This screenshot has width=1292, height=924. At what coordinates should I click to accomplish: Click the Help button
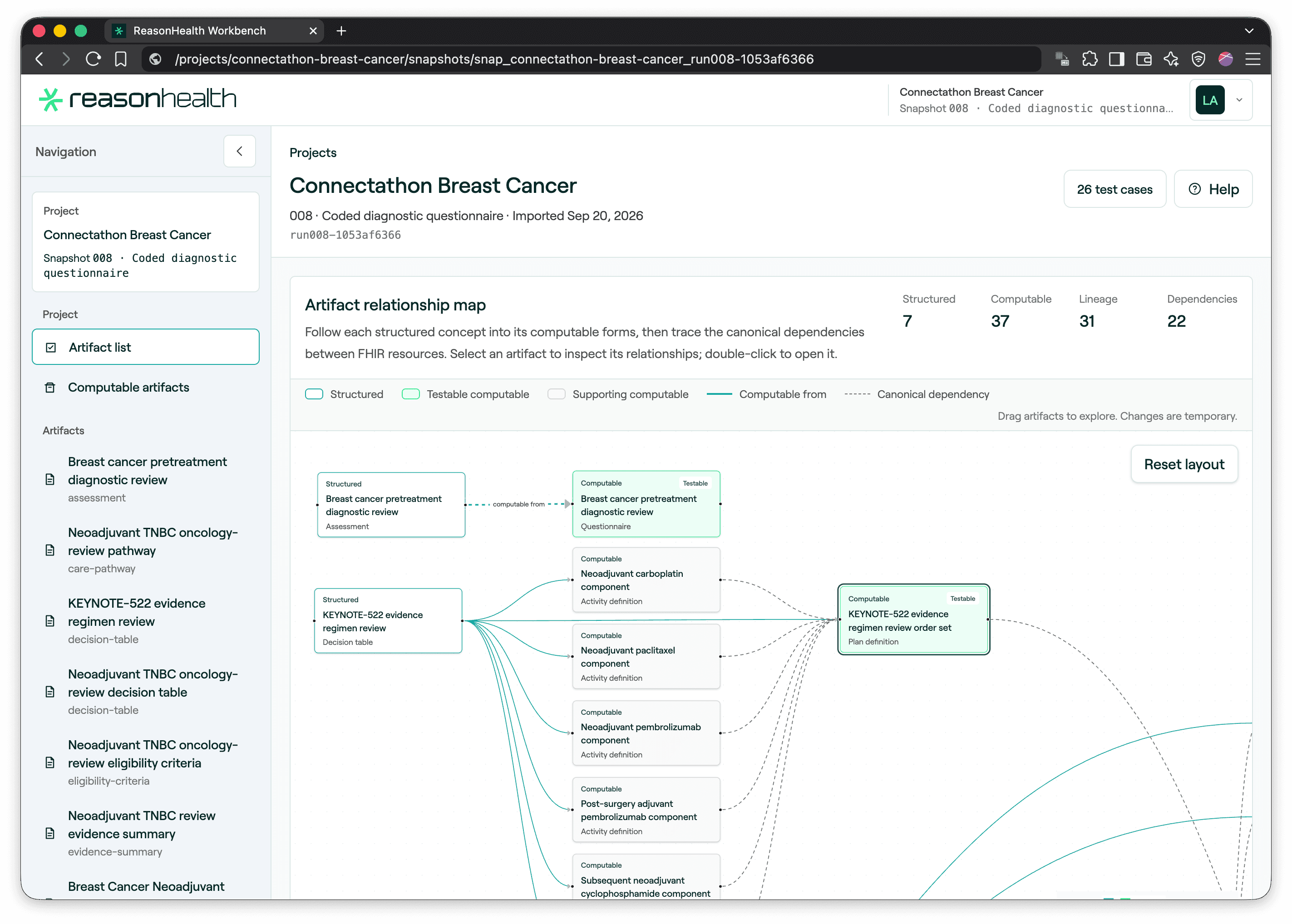pos(1213,189)
